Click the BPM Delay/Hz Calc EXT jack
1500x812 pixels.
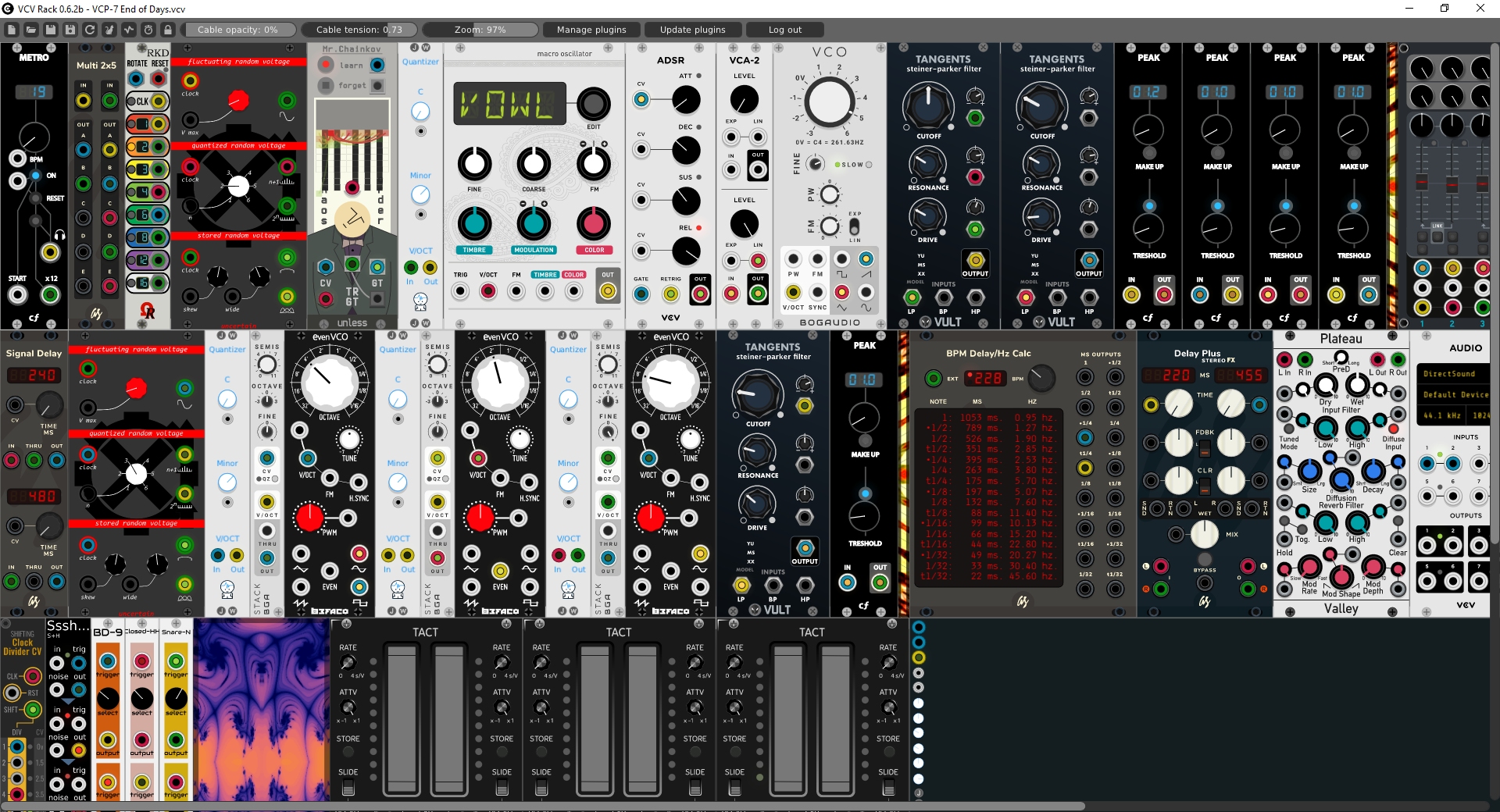933,379
